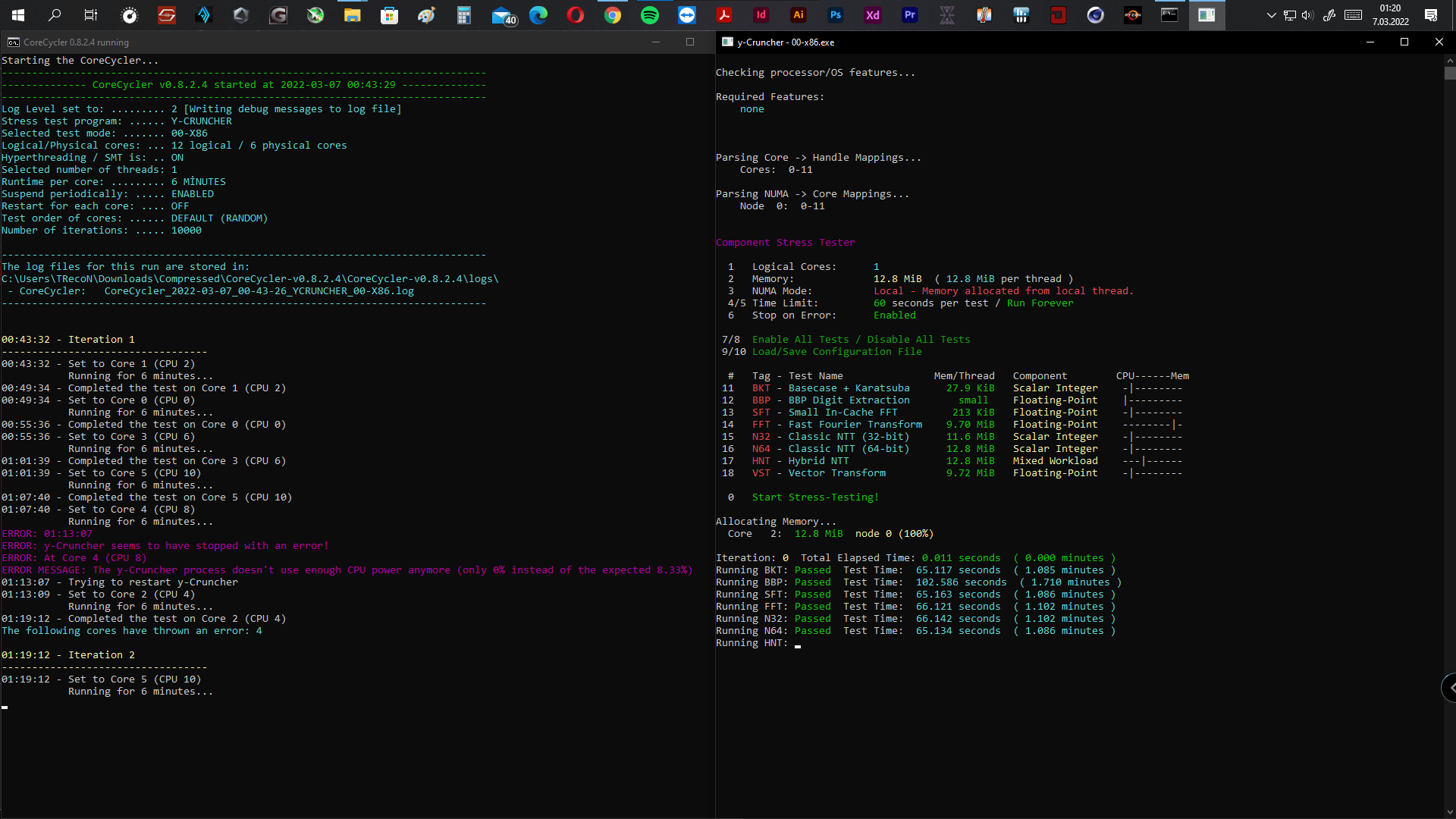Image resolution: width=1456 pixels, height=819 pixels.
Task: Click 'Enable All Tests / Disable All Tests' line
Action: click(861, 340)
